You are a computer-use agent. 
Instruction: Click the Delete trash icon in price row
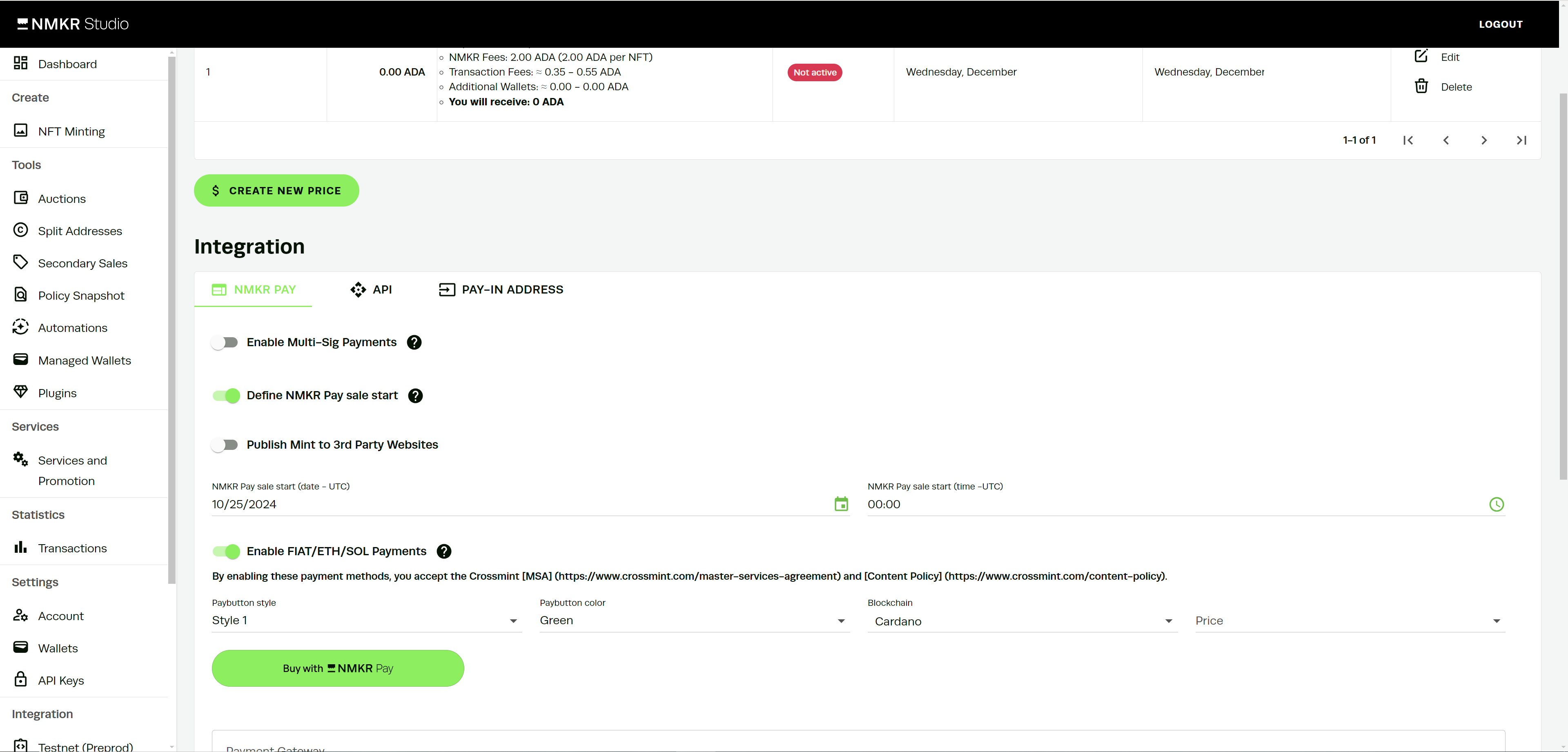(x=1421, y=87)
